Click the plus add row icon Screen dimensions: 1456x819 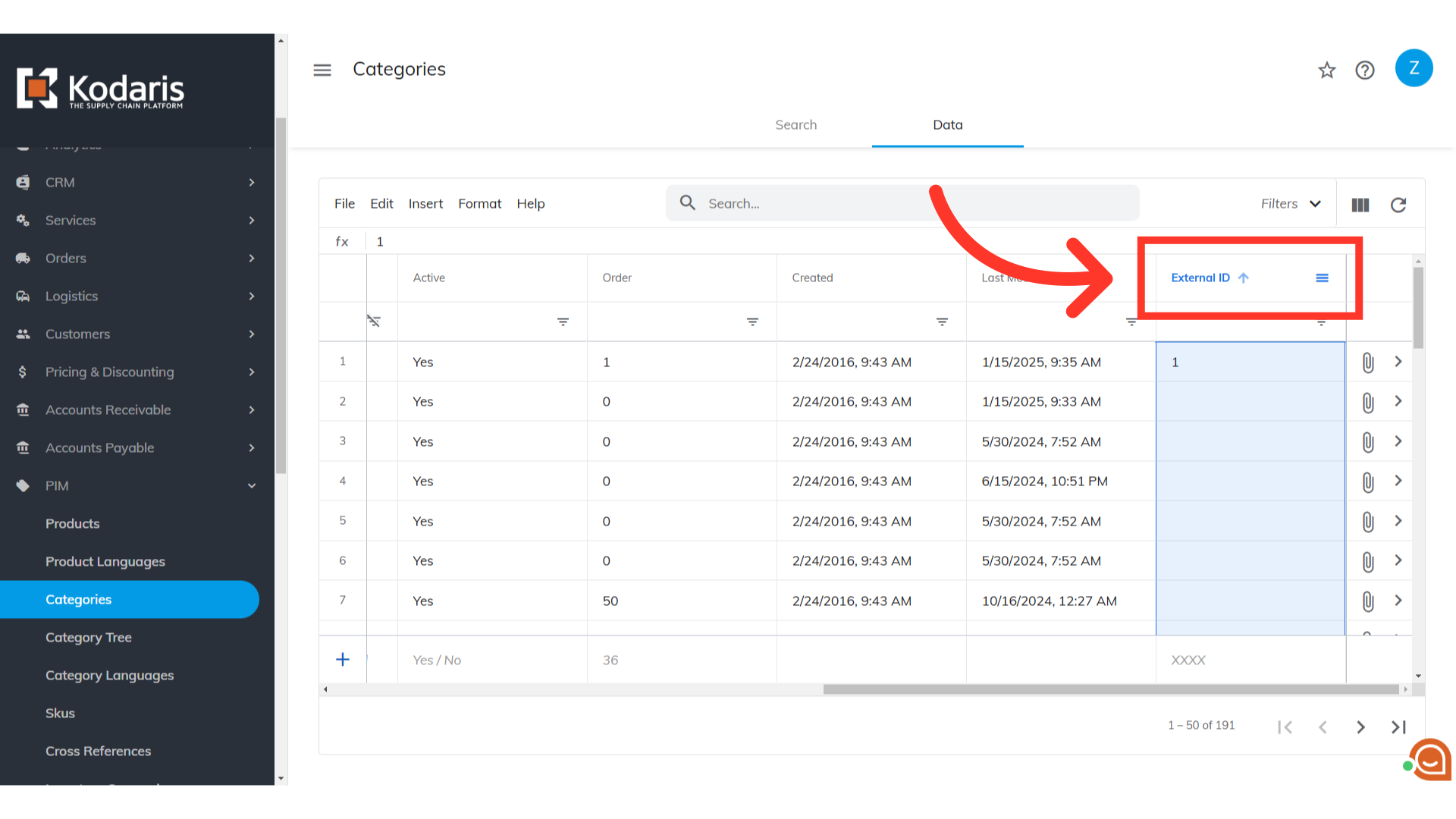pos(343,660)
